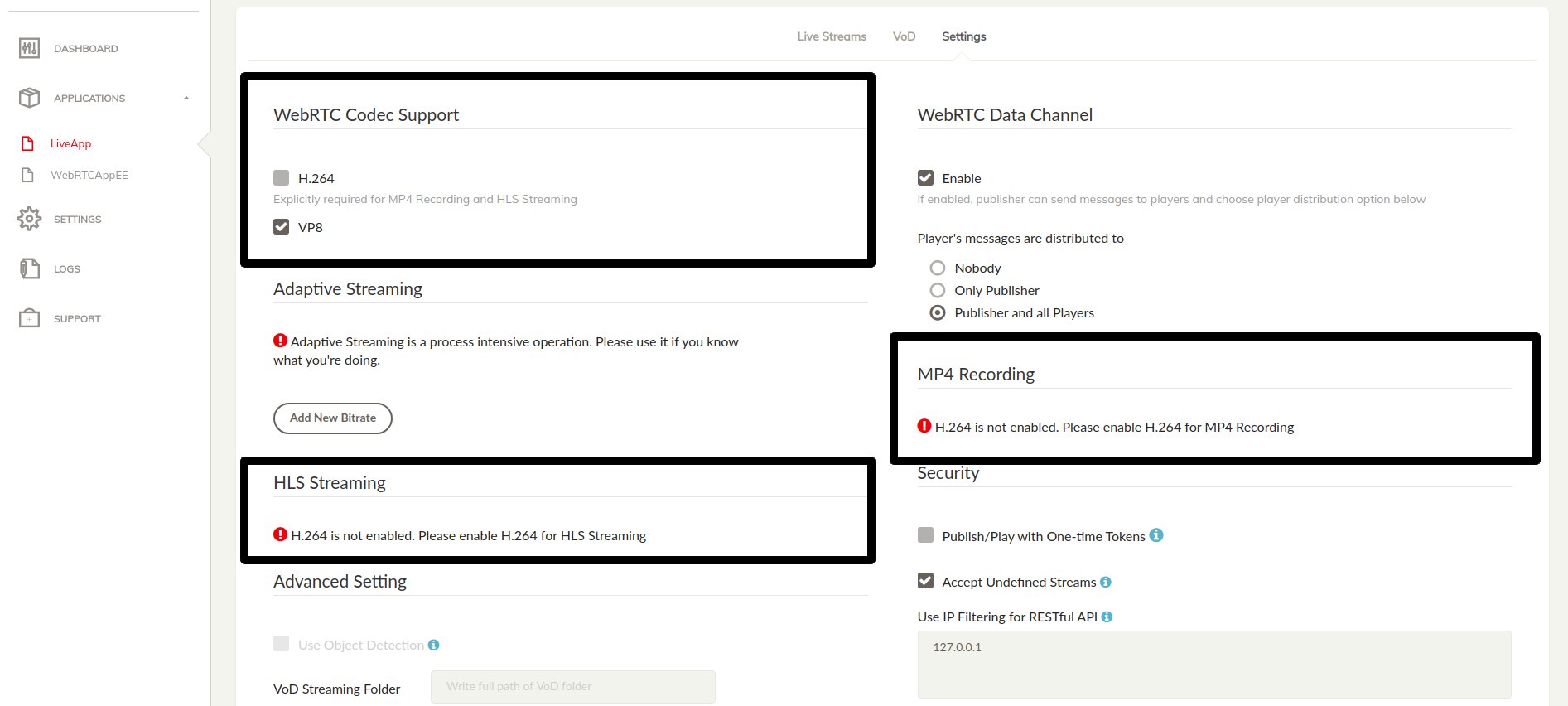The height and width of the screenshot is (706, 1568).
Task: Click the Settings gear icon in sidebar
Action: 29,219
